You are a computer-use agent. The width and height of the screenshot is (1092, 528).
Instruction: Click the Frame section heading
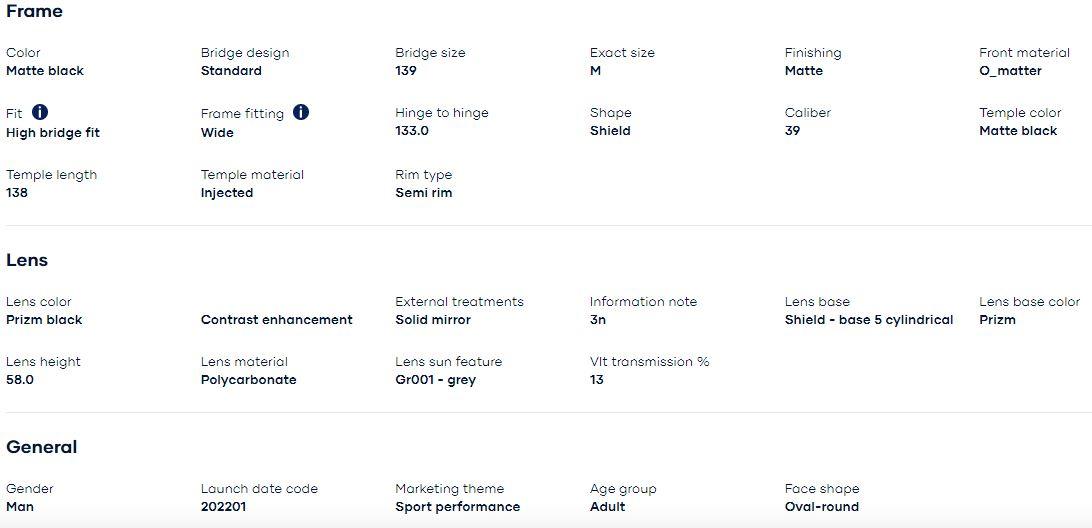(34, 12)
